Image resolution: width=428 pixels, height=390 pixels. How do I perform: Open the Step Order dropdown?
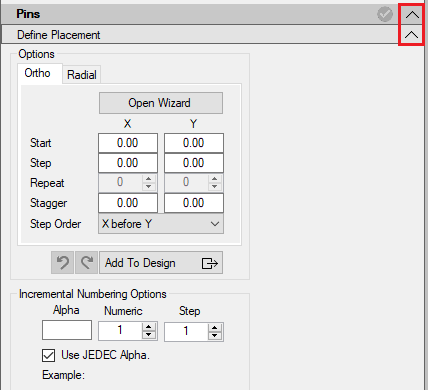point(161,224)
